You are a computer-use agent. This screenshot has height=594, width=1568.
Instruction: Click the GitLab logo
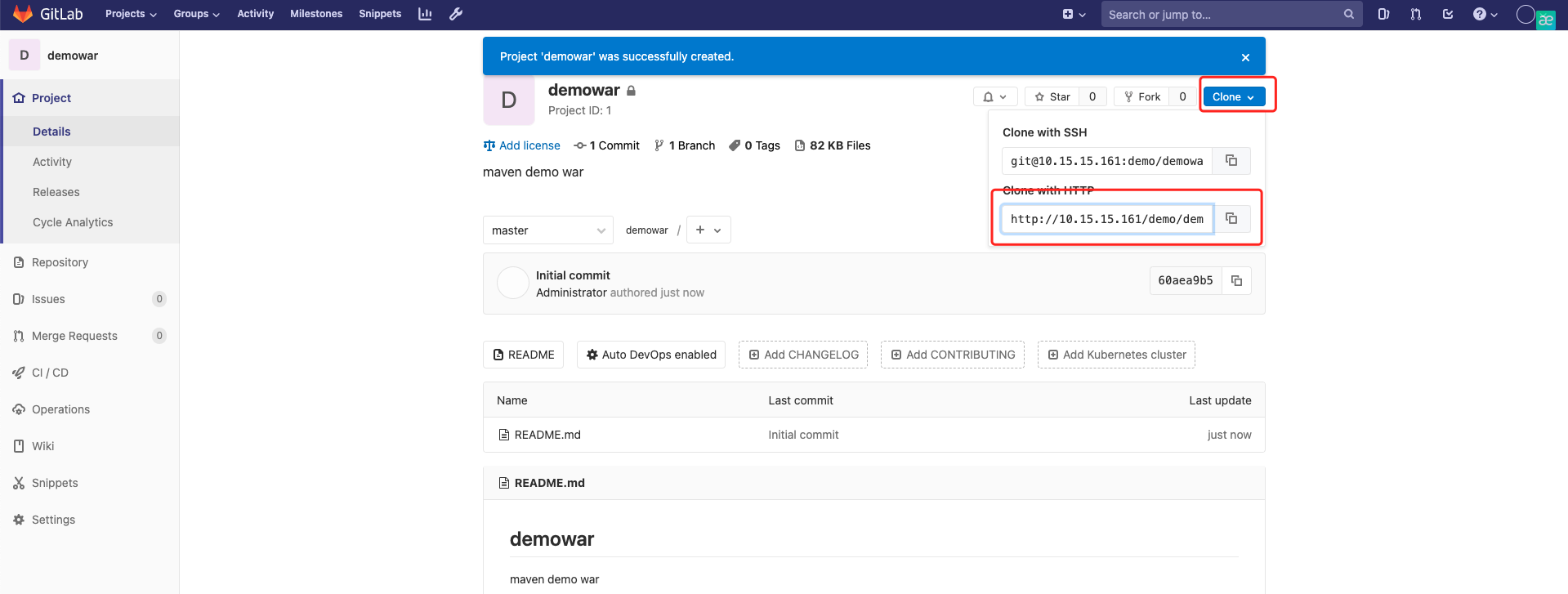point(47,14)
